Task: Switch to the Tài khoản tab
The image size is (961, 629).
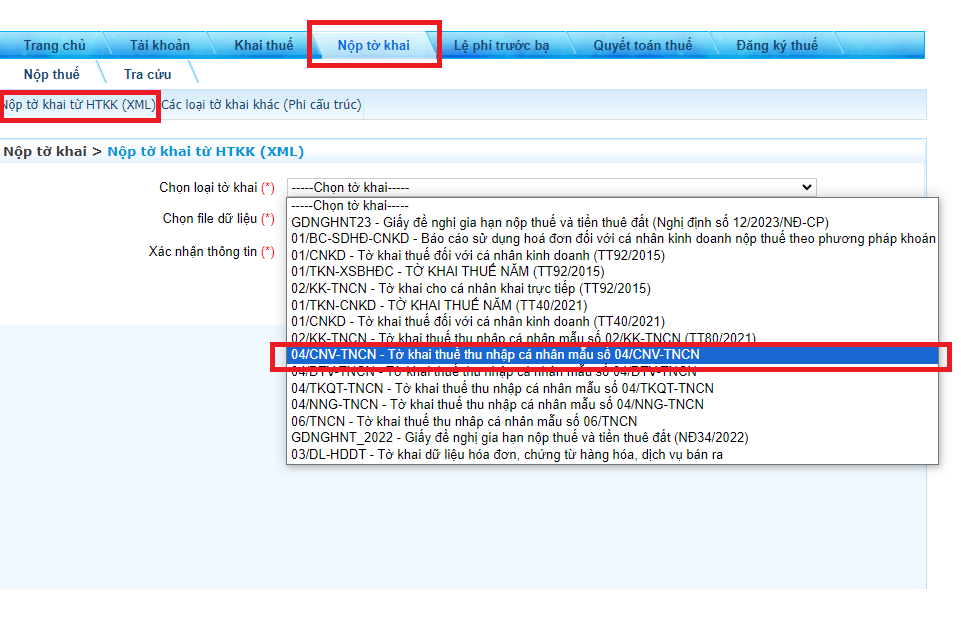Action: point(159,46)
